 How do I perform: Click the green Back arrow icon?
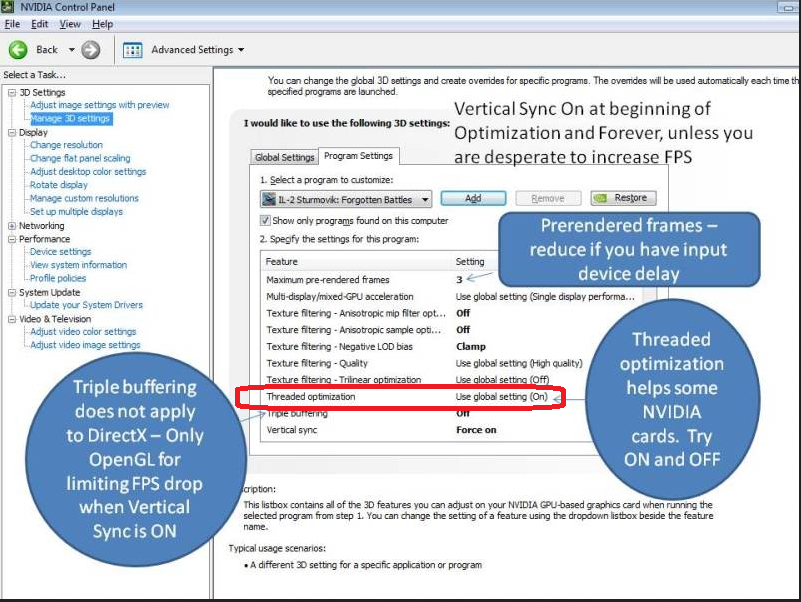18,50
